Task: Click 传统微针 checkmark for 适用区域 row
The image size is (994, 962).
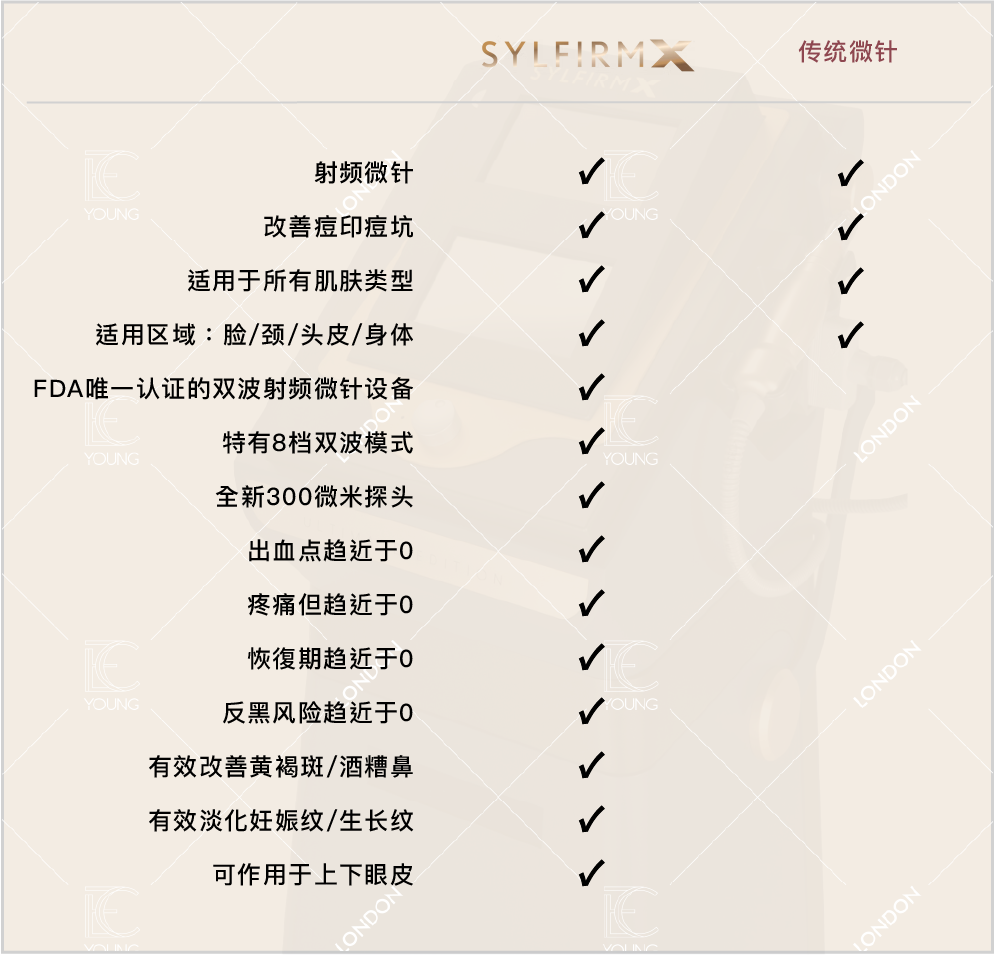Action: point(850,334)
